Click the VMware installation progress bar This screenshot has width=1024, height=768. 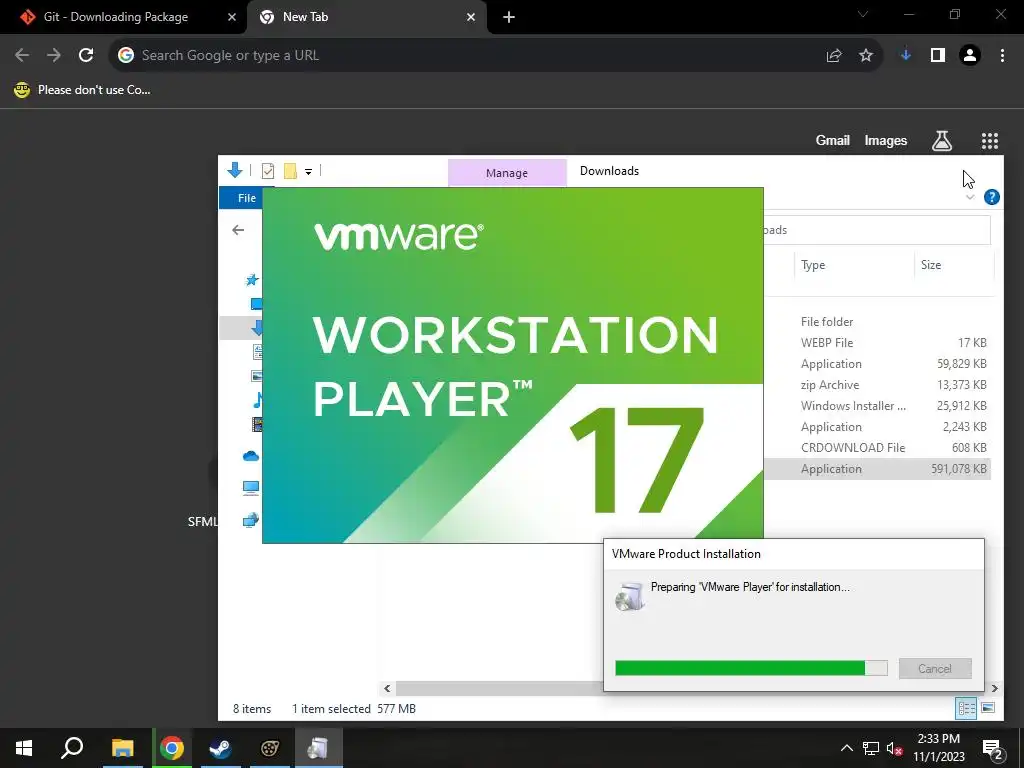click(x=751, y=668)
